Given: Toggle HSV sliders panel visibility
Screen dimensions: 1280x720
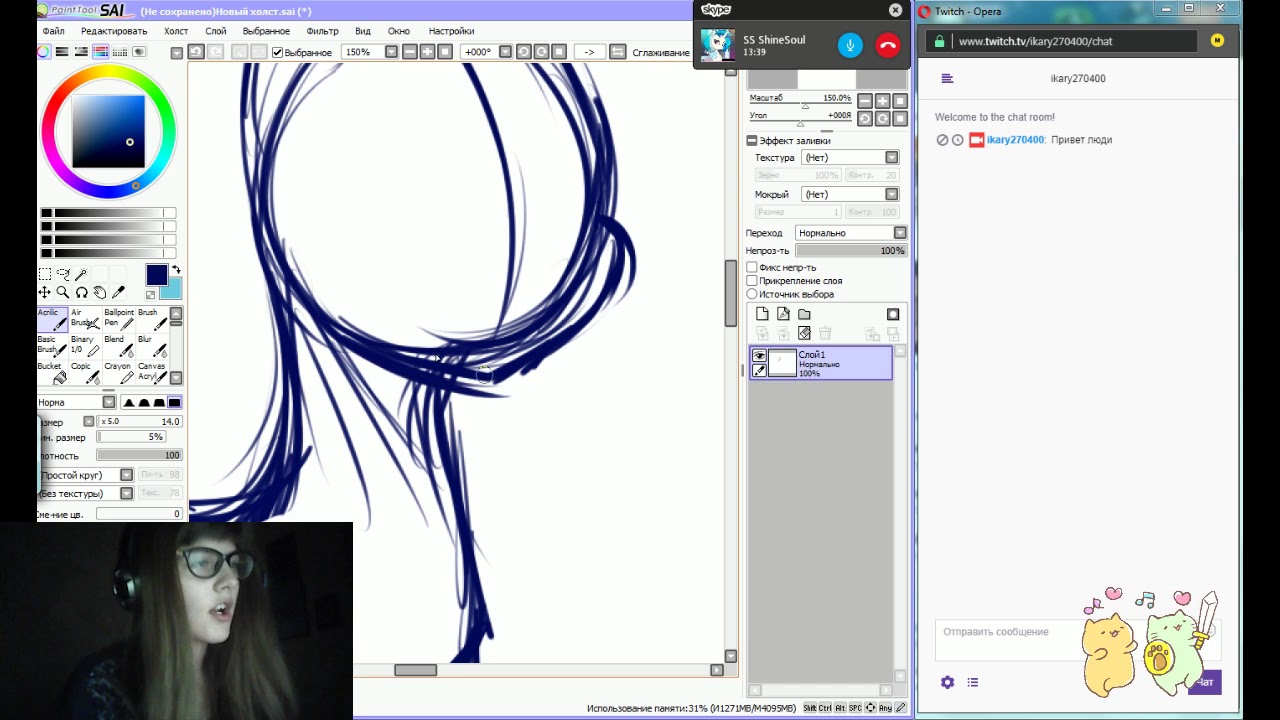Looking at the screenshot, I should (x=81, y=52).
